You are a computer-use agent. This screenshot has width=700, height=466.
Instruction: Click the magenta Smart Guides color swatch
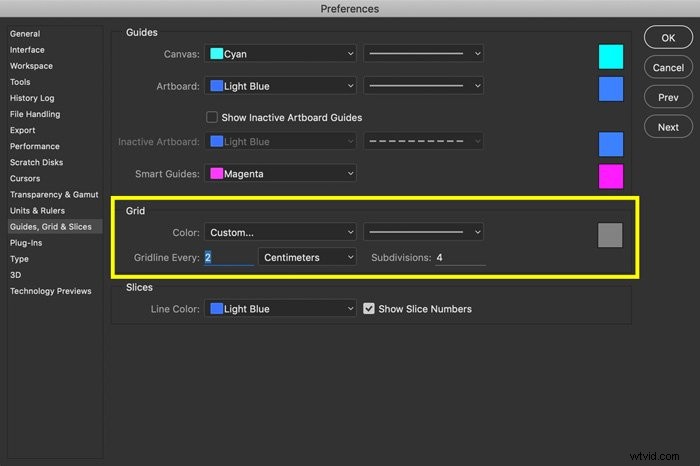tap(611, 176)
